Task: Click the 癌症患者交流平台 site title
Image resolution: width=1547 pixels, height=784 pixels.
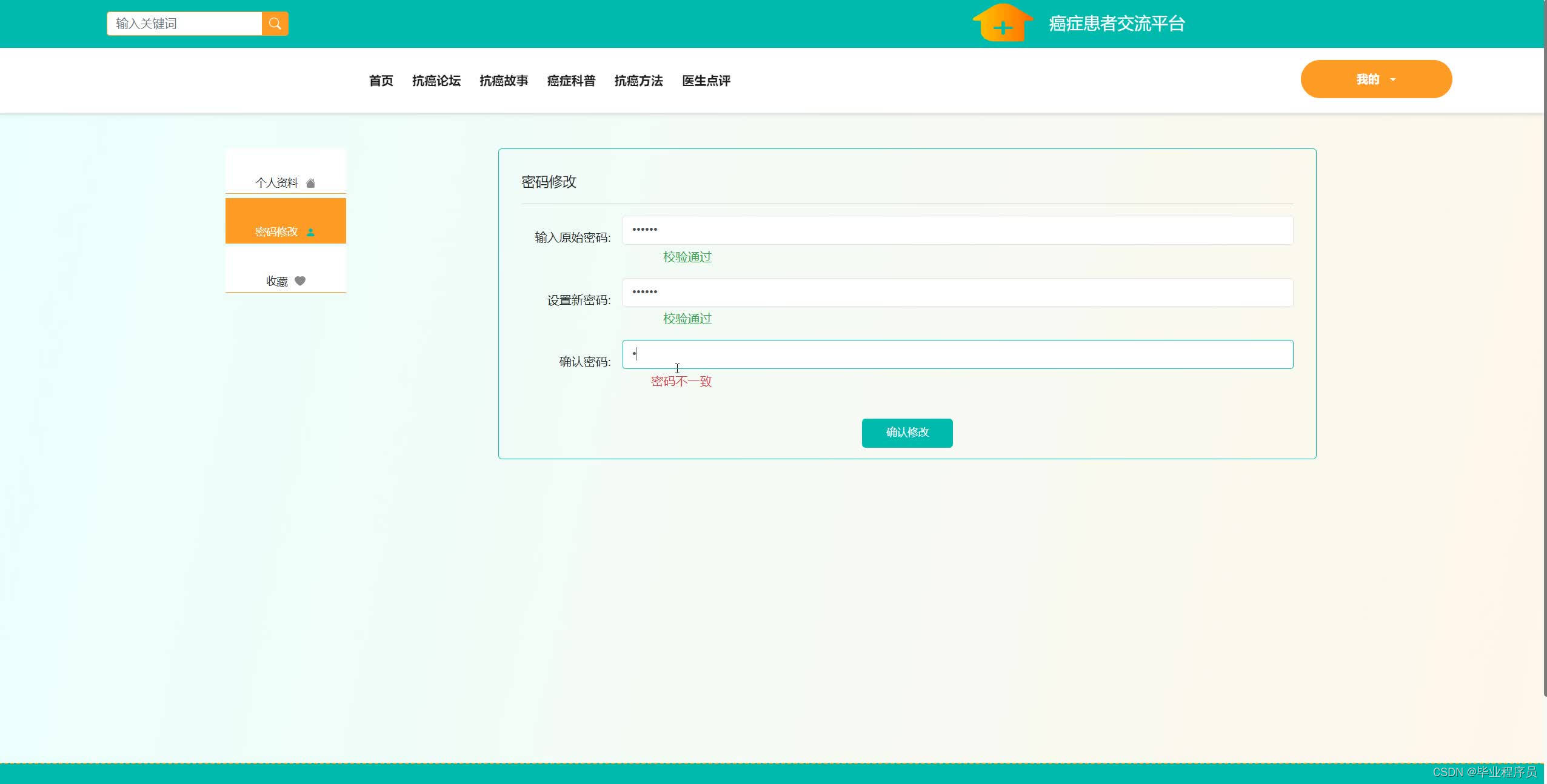Action: [1117, 24]
